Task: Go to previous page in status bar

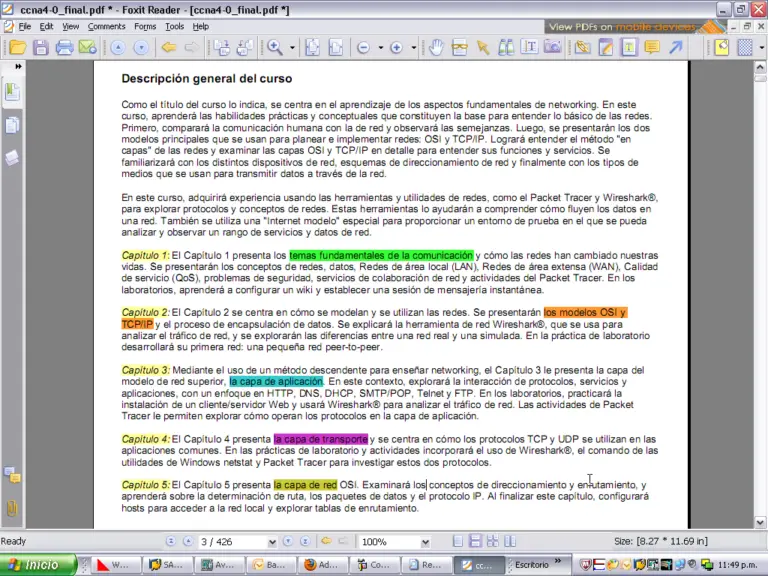Action: (x=188, y=541)
